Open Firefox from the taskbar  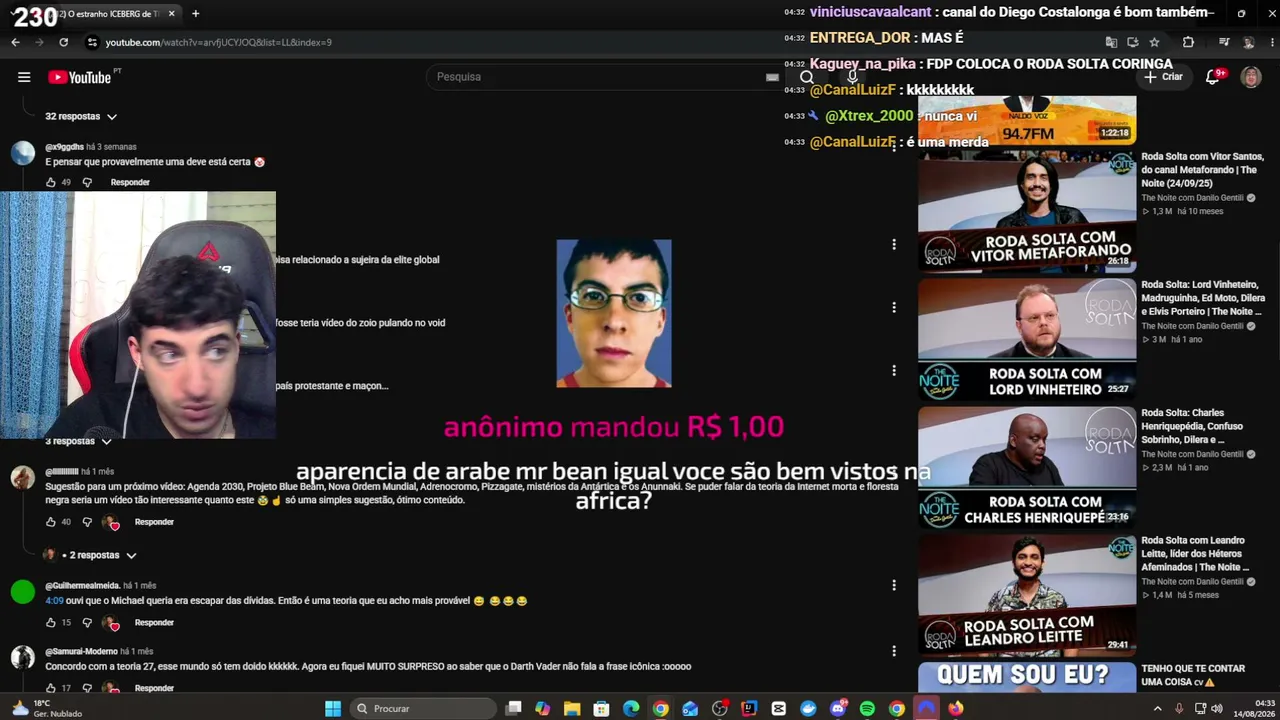(x=956, y=709)
